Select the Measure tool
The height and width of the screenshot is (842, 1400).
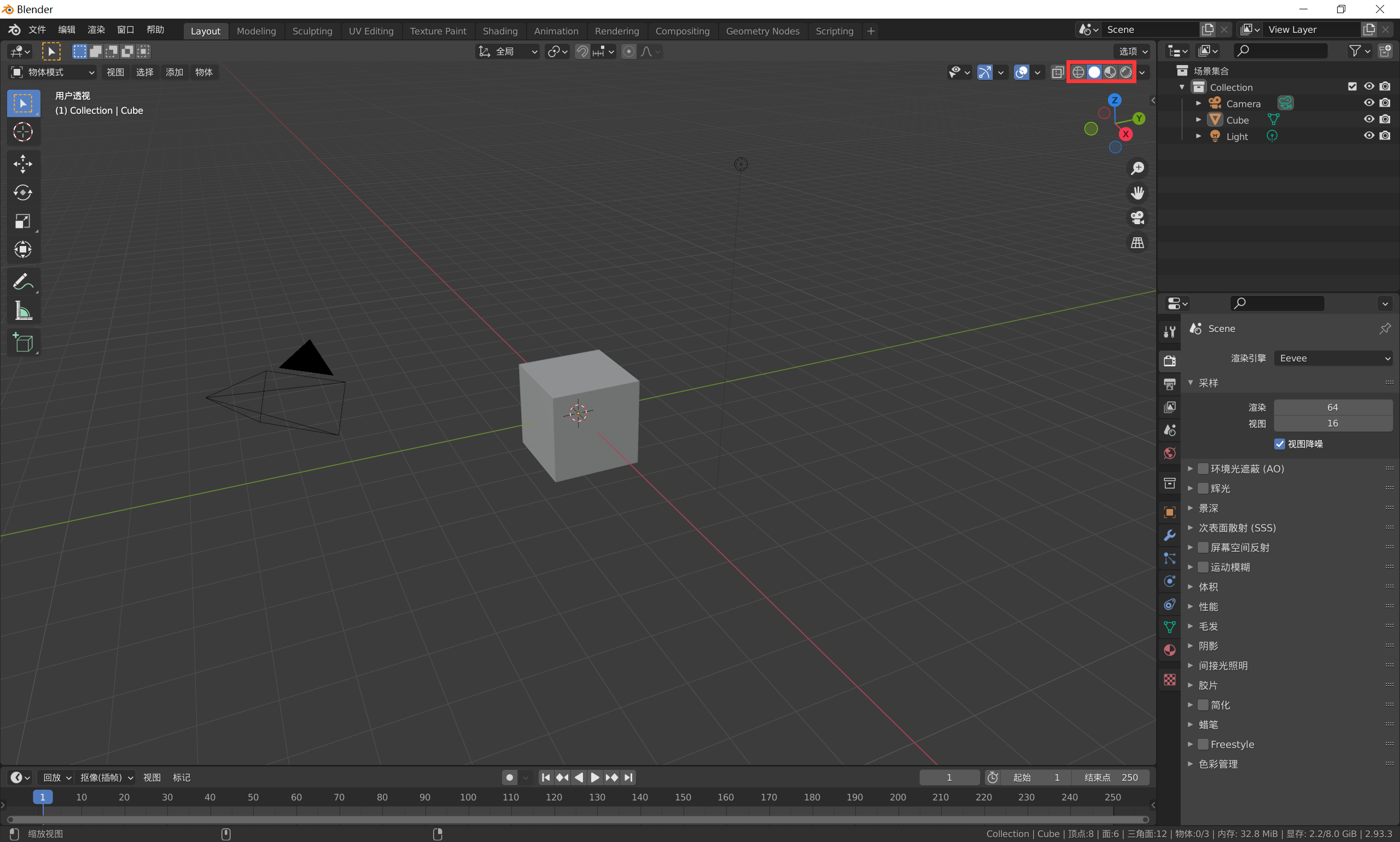(24, 310)
